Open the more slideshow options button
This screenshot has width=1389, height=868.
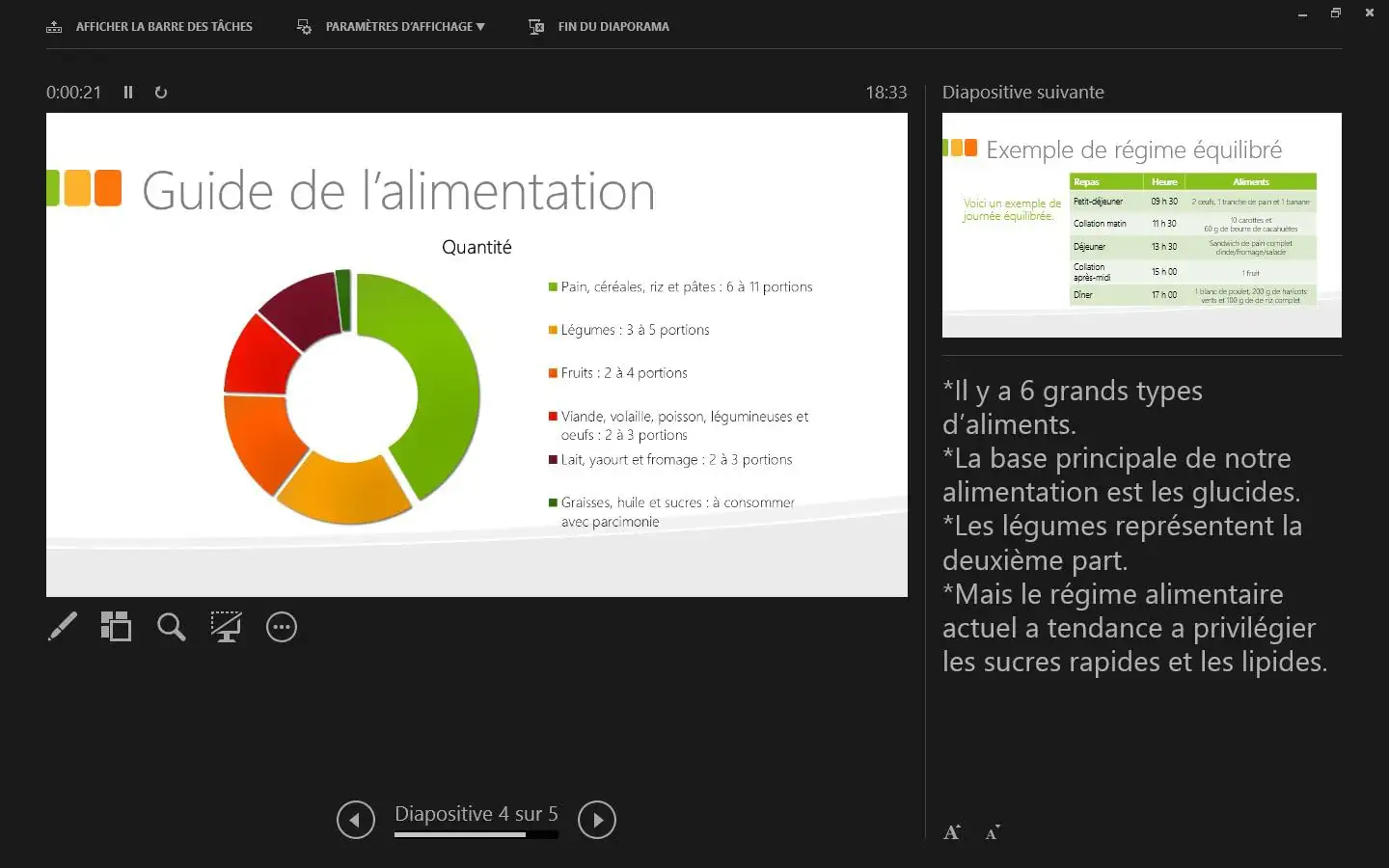[x=282, y=627]
